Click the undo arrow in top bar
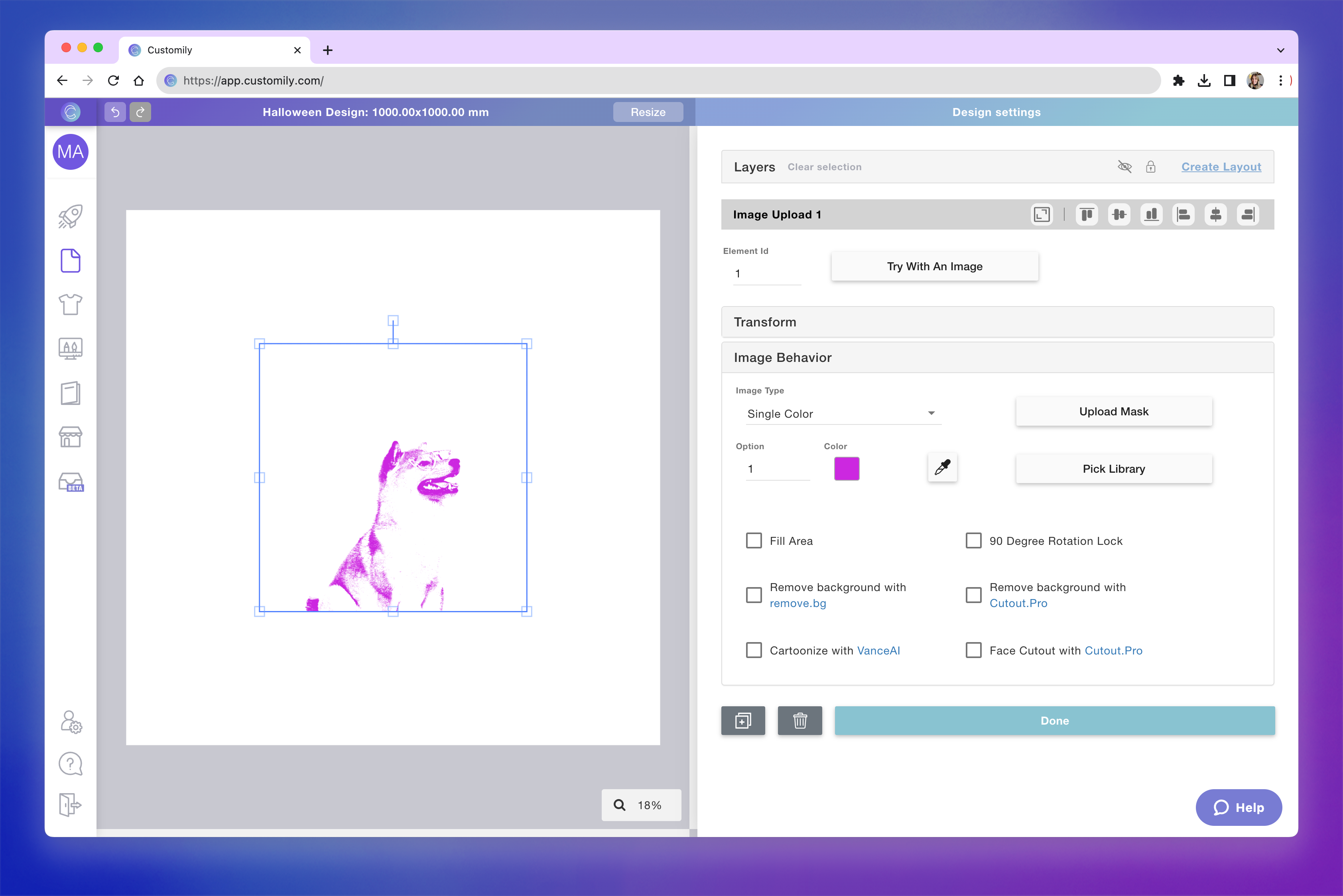The image size is (1343, 896). (114, 112)
